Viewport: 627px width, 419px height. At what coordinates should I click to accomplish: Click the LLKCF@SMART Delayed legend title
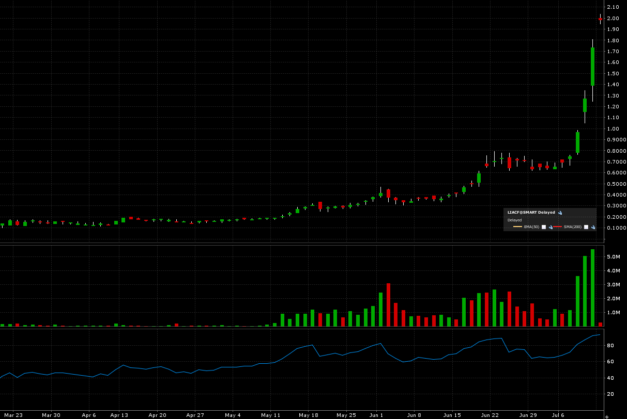pyautogui.click(x=533, y=213)
